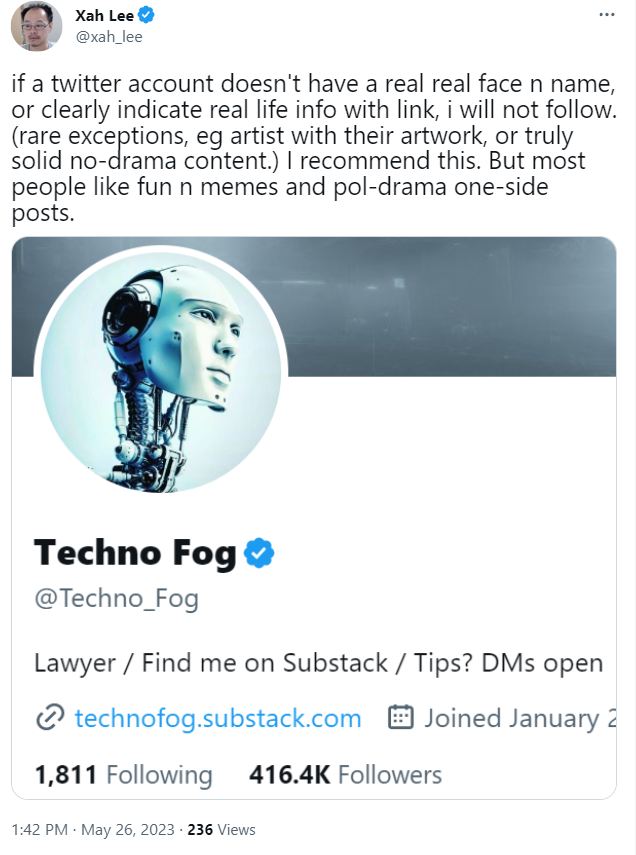
Task: Click the Techno Fog profile name
Action: [x=135, y=552]
